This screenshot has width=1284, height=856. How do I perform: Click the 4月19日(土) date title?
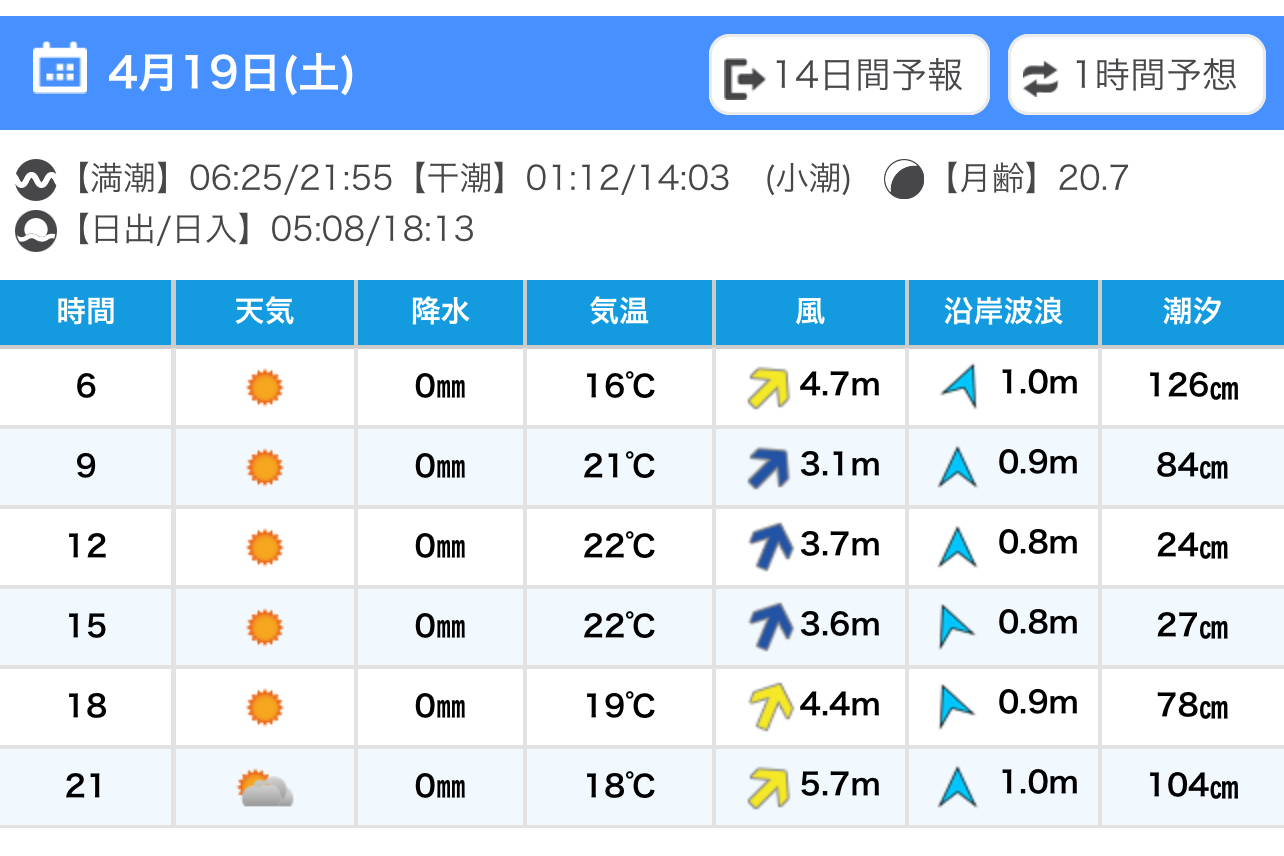pyautogui.click(x=231, y=74)
